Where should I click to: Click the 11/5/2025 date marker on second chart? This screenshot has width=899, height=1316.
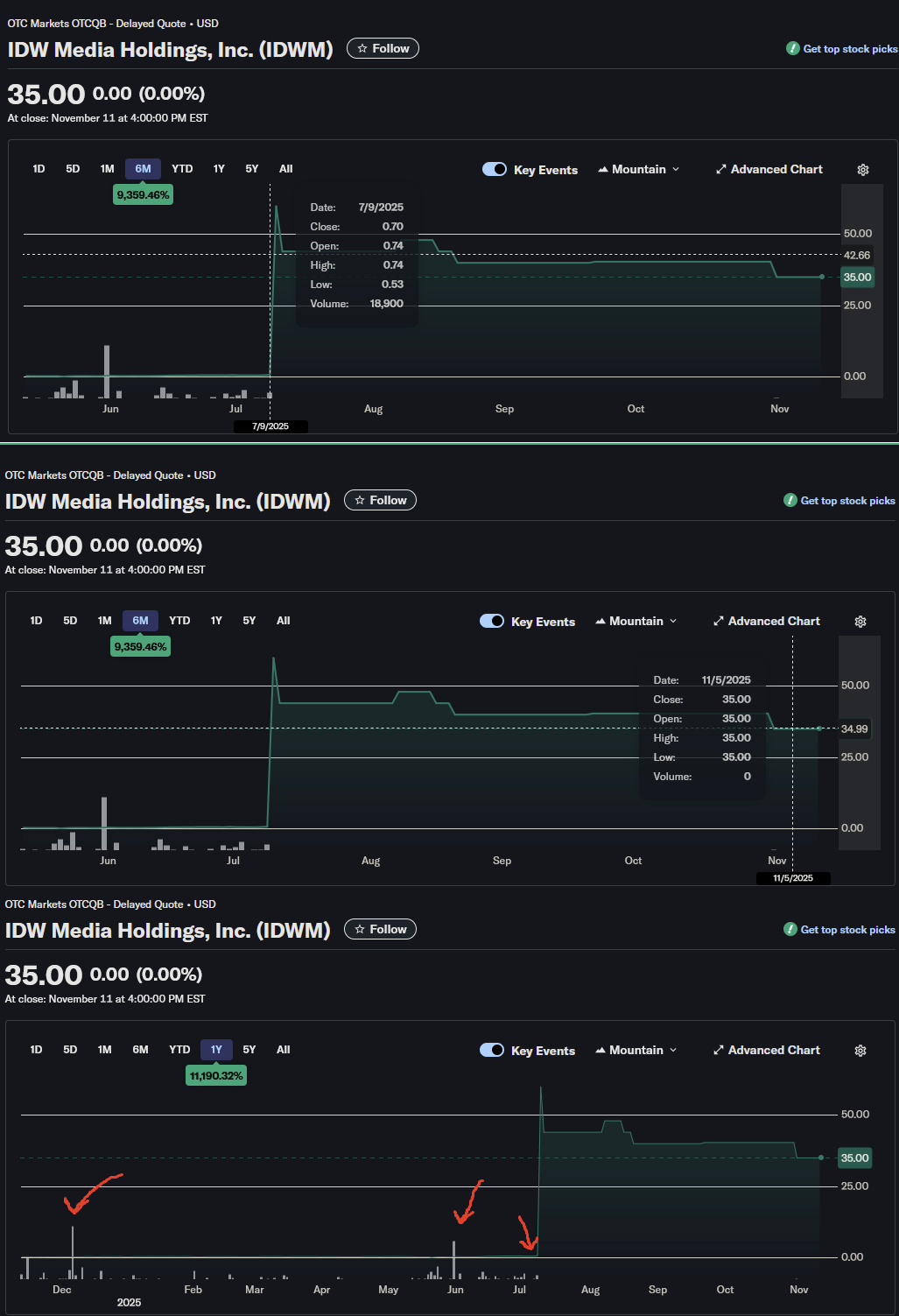point(793,878)
